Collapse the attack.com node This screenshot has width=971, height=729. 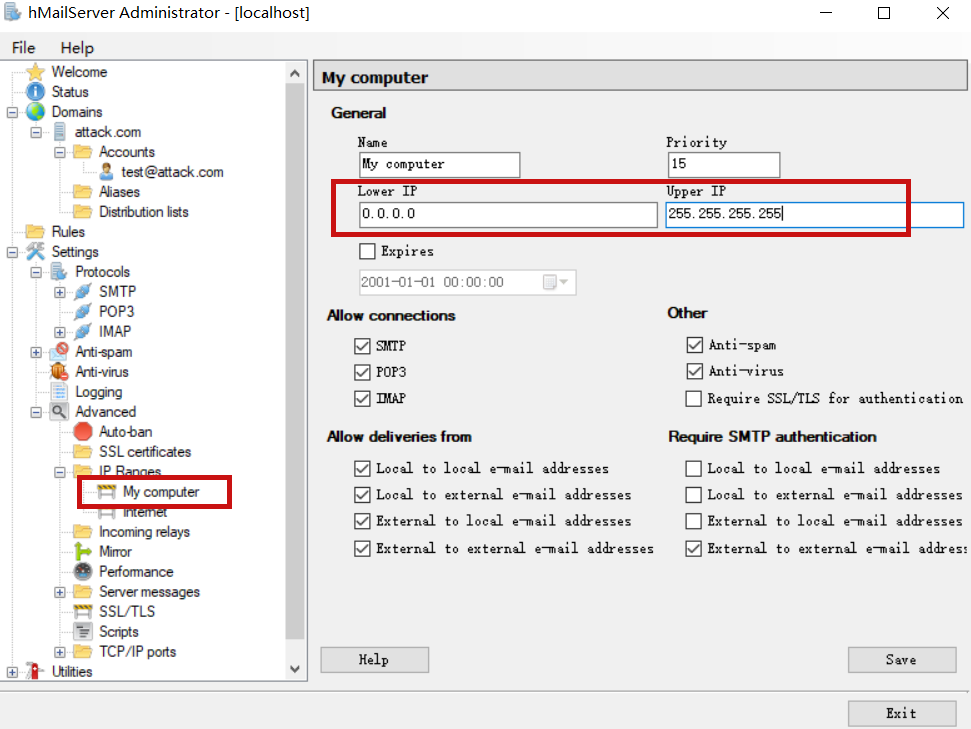pos(36,133)
